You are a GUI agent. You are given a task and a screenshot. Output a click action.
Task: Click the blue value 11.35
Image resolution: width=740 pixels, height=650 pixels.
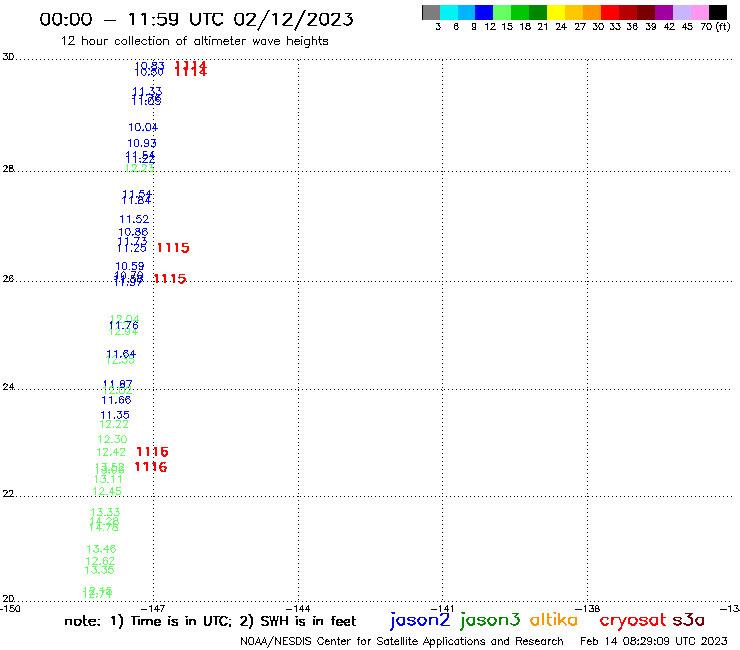115,414
